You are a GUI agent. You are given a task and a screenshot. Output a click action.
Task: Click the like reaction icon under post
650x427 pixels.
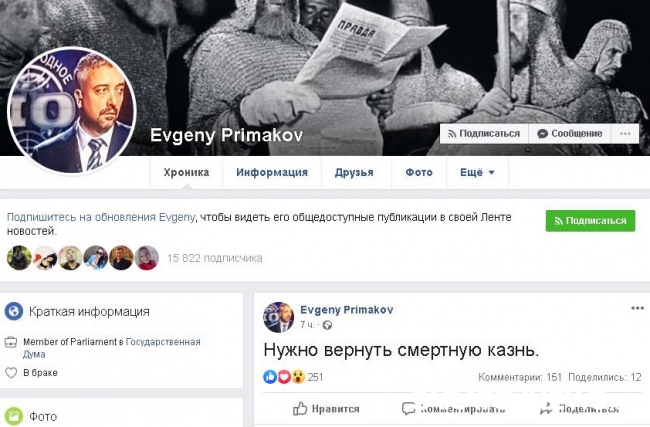coord(270,377)
